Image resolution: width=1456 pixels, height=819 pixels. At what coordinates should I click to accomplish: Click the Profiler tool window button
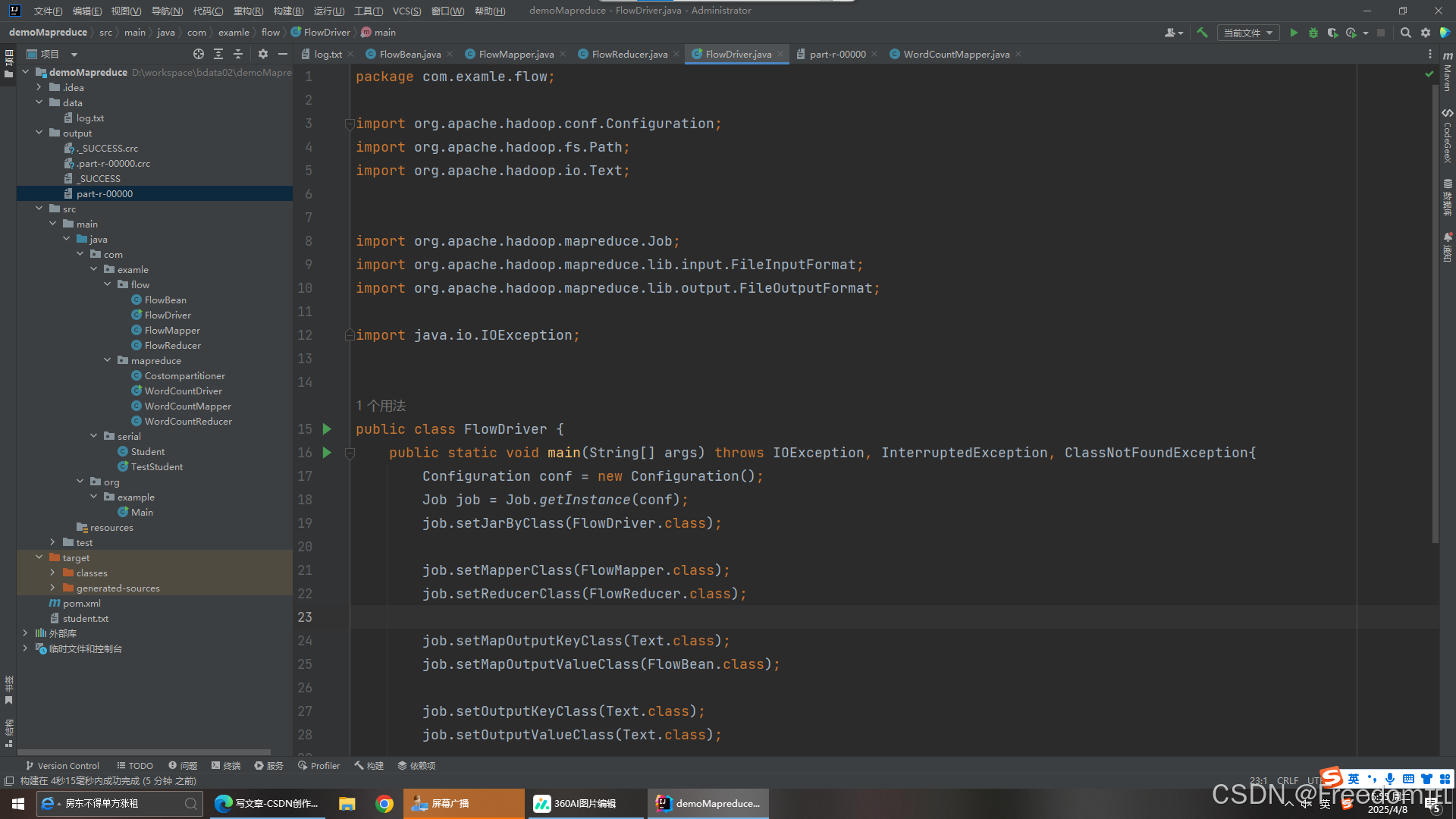point(319,766)
